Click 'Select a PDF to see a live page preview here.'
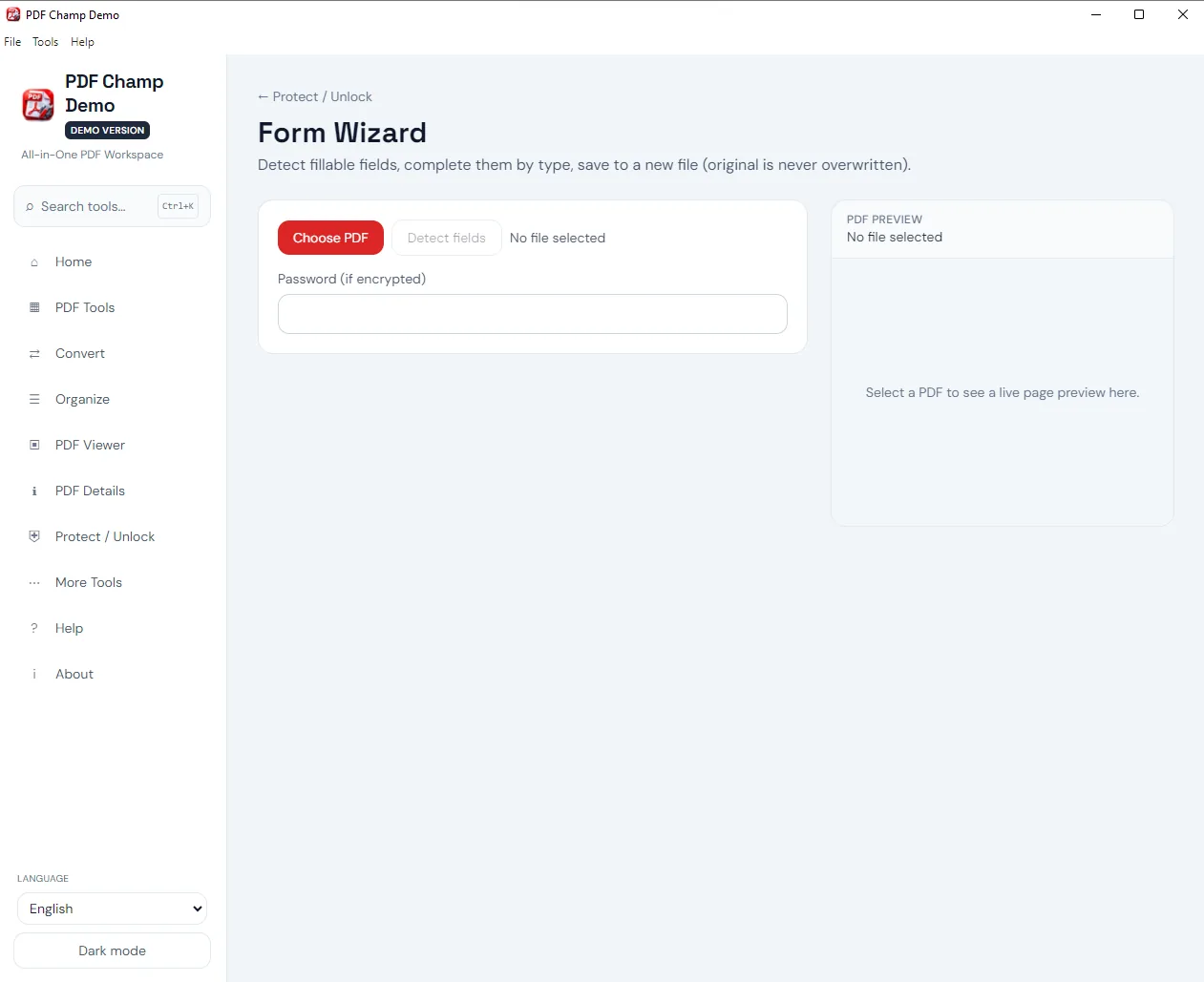Image resolution: width=1204 pixels, height=982 pixels. (1002, 392)
